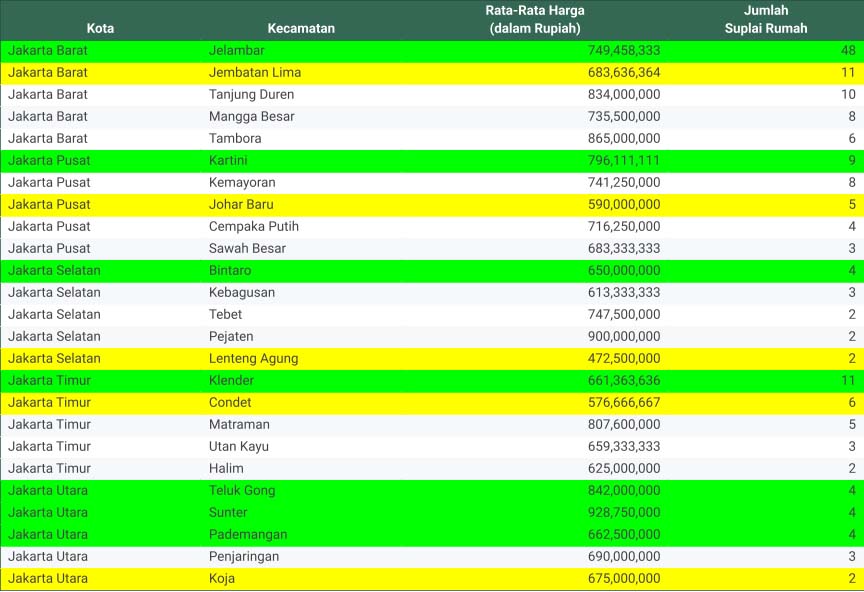
Task: Click the Kartini cell
Action: (229, 160)
